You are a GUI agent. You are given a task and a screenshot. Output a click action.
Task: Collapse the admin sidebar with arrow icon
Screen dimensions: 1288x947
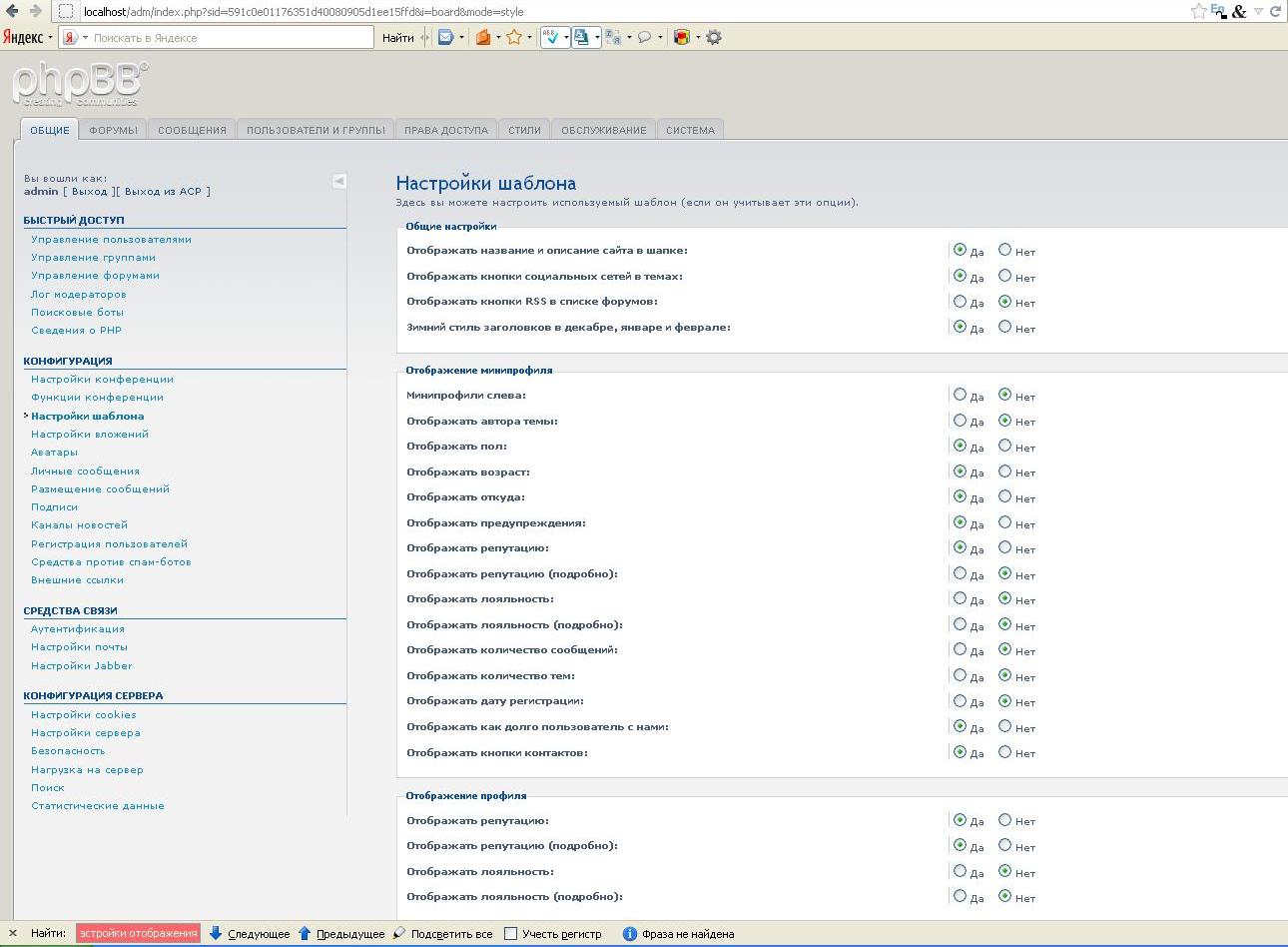point(339,181)
